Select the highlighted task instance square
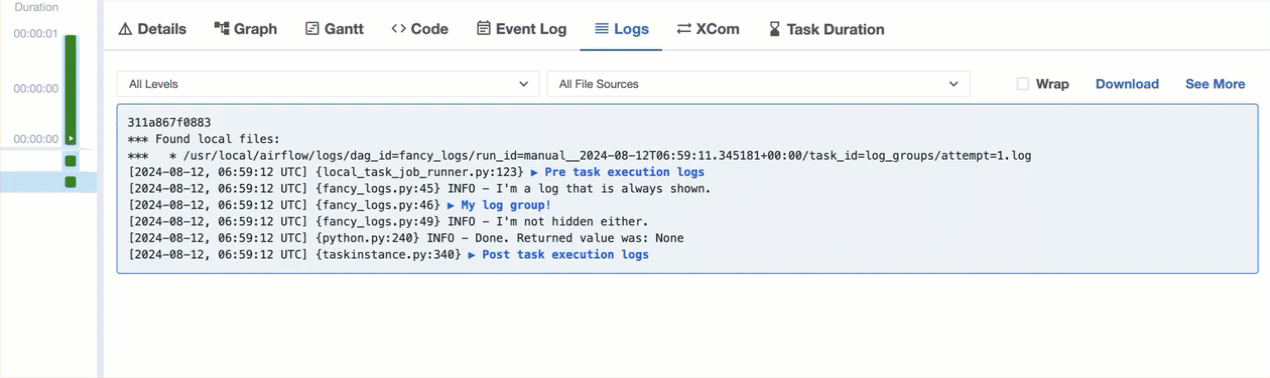This screenshot has width=1270, height=378. click(x=70, y=182)
